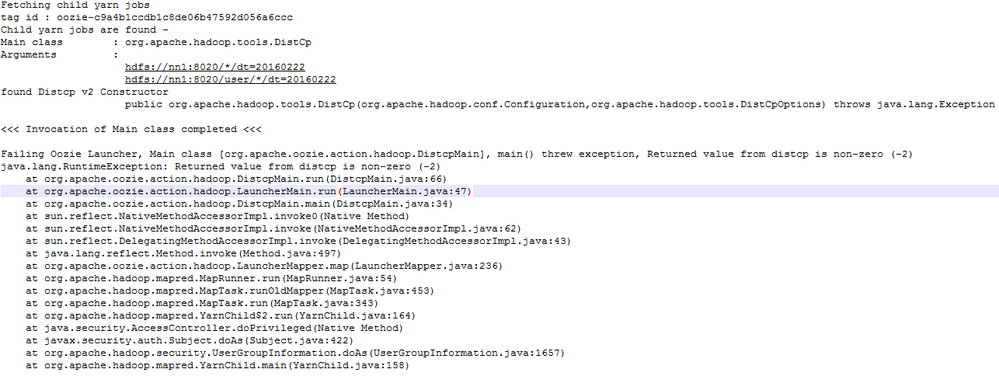Image resolution: width=999 pixels, height=383 pixels.
Task: Click the hdfs://nn1:8020/*/dt=20160222 link
Action: tap(215, 67)
